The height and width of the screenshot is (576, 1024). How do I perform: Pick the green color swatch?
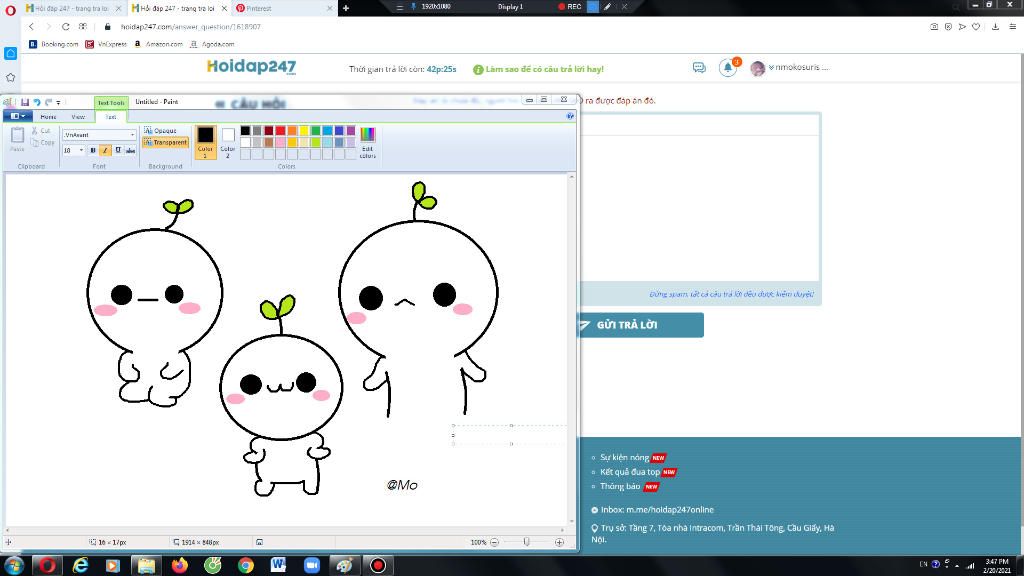(315, 131)
